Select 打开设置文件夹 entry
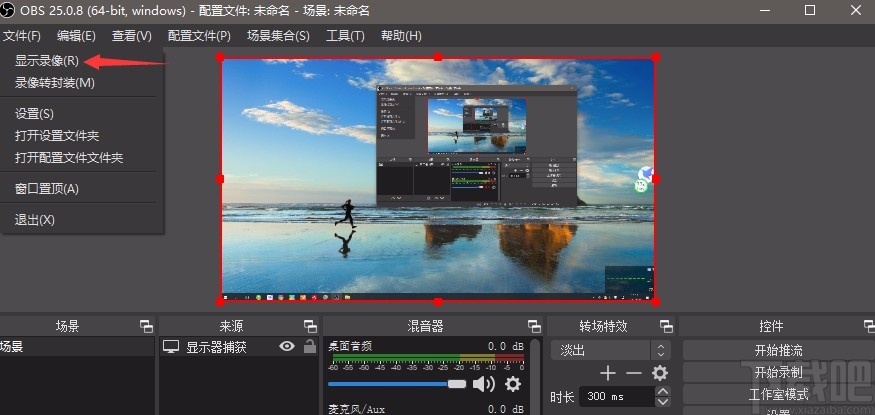875x415 pixels. pyautogui.click(x=57, y=136)
